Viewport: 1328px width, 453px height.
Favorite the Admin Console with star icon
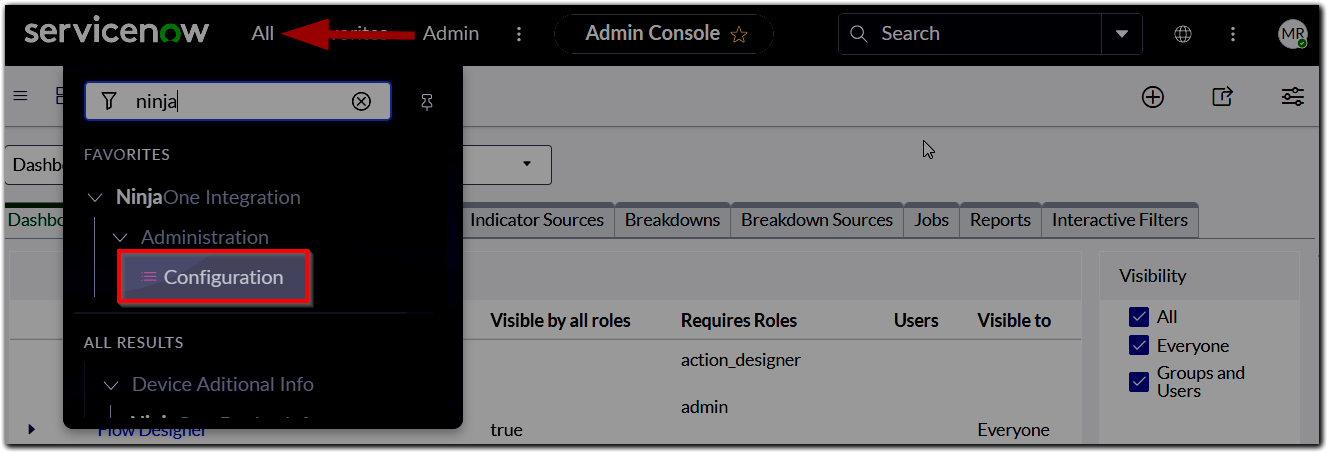click(x=739, y=35)
